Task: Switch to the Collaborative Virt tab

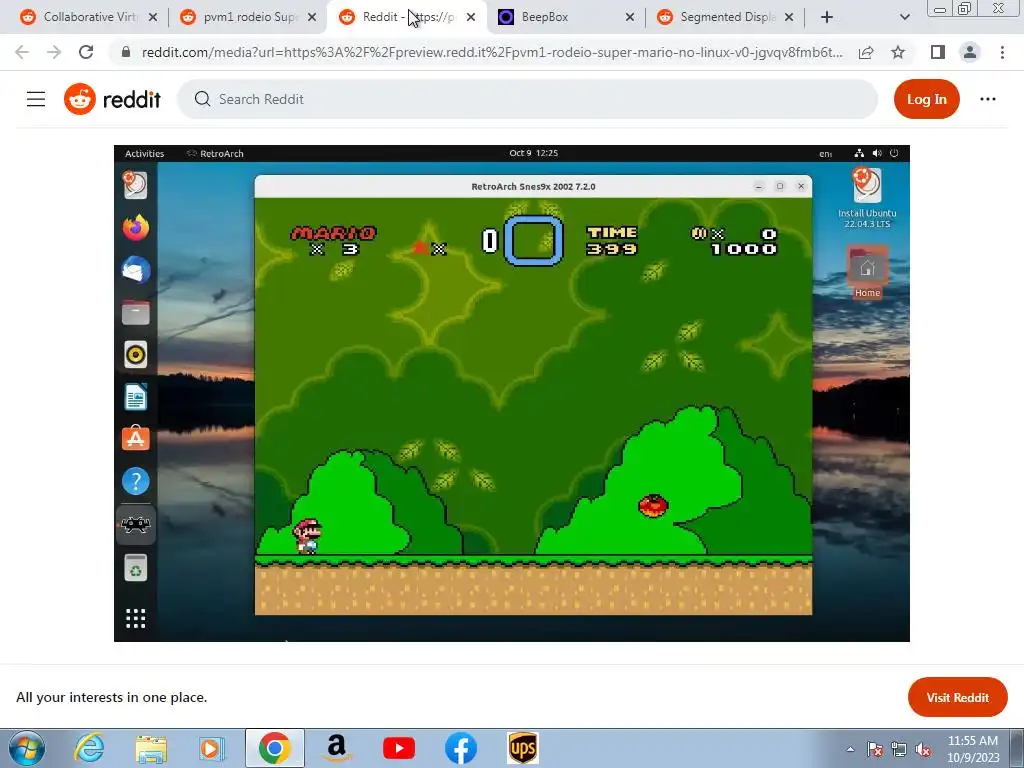Action: (88, 17)
